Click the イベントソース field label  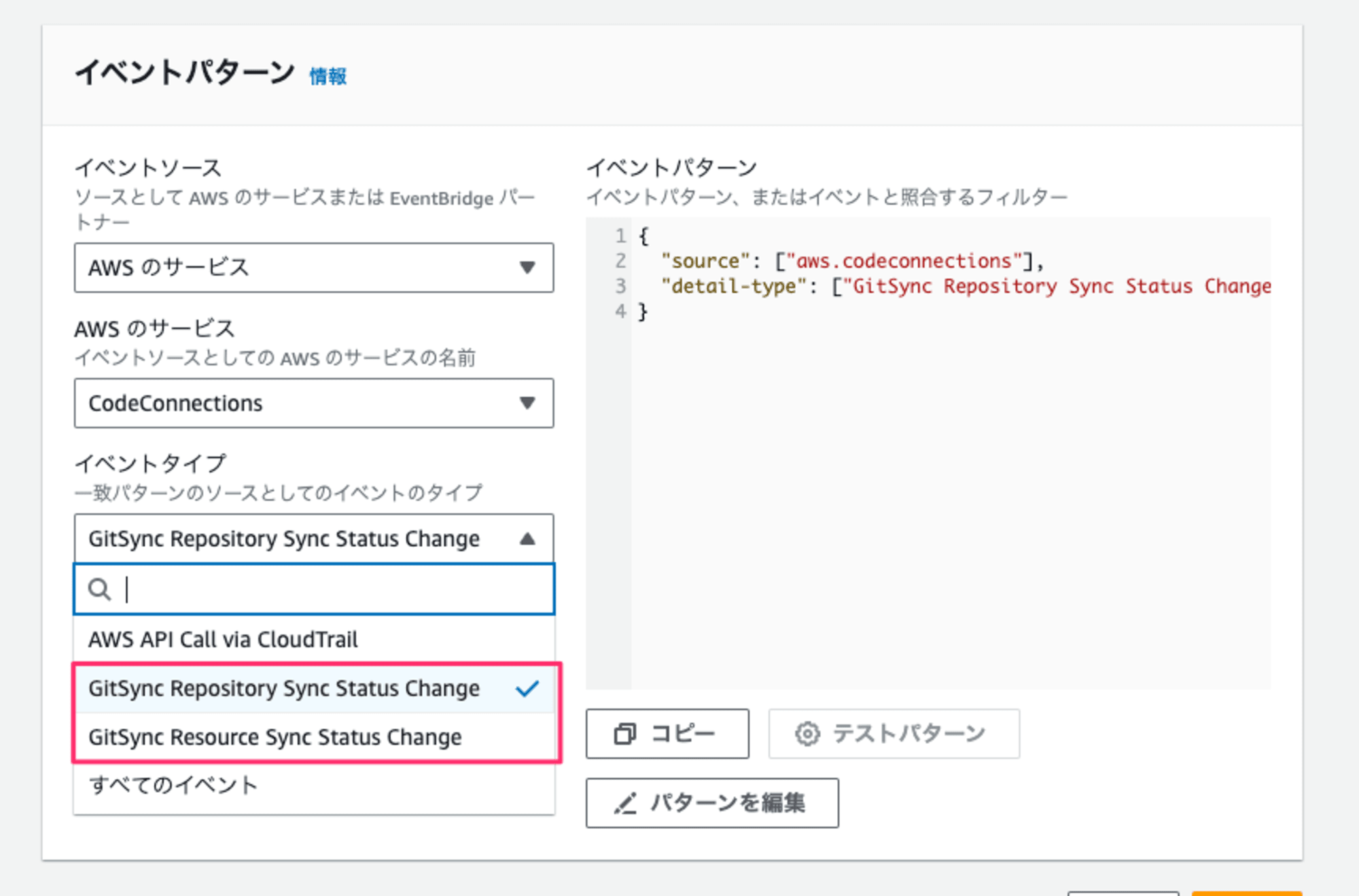(x=148, y=167)
